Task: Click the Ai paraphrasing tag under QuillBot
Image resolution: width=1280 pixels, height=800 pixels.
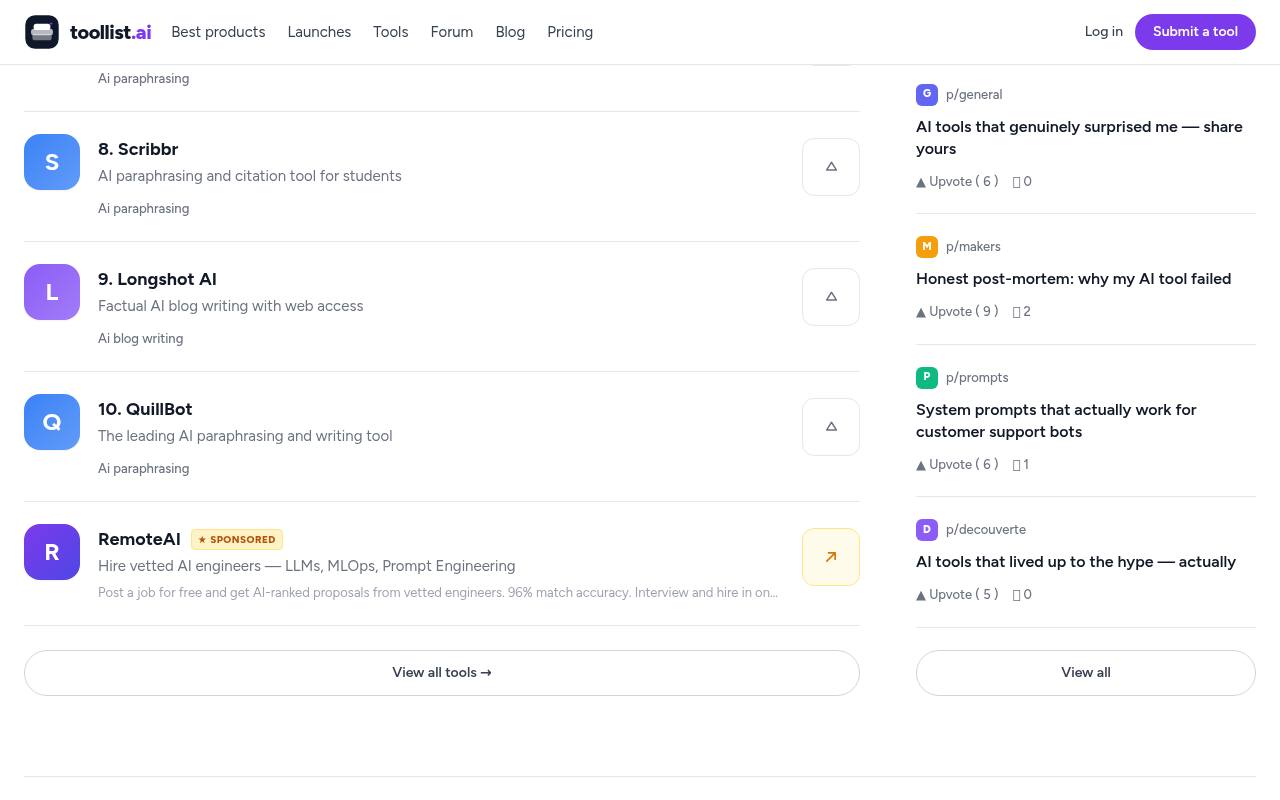Action: coord(143,469)
